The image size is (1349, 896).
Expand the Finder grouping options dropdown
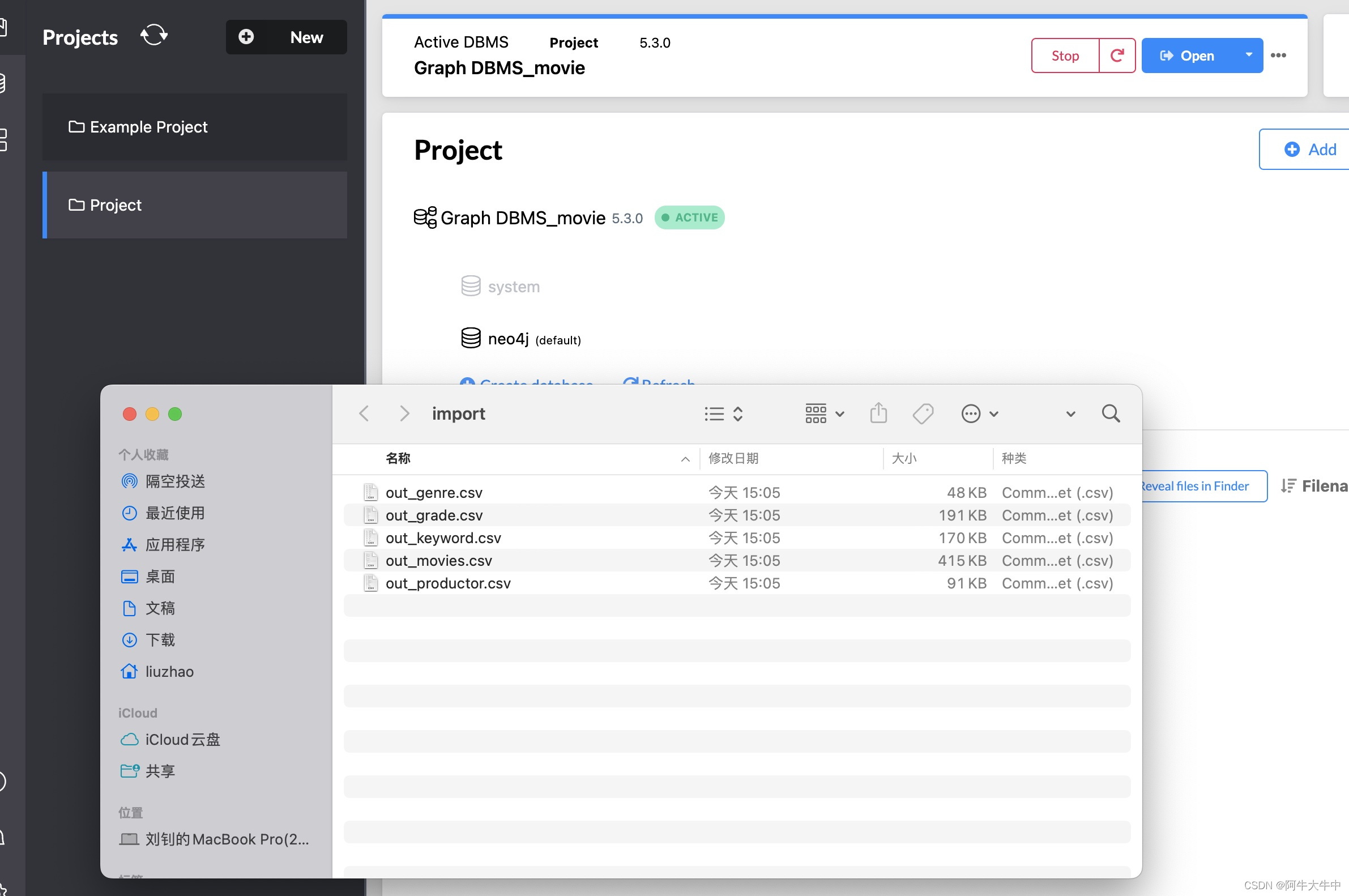(823, 413)
